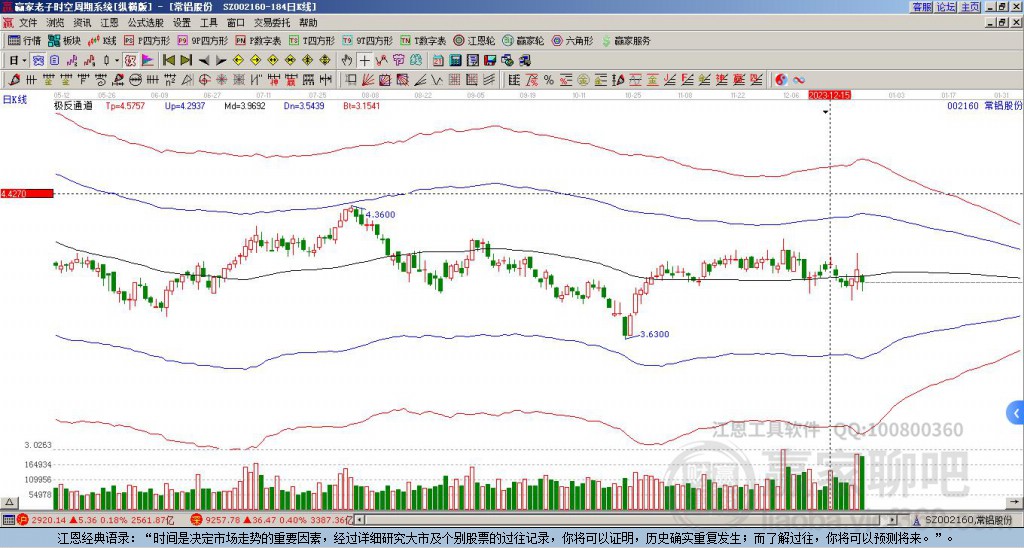The image size is (1024, 548).
Task: Select the red pencil drawing tool
Action: pyautogui.click(x=14, y=80)
